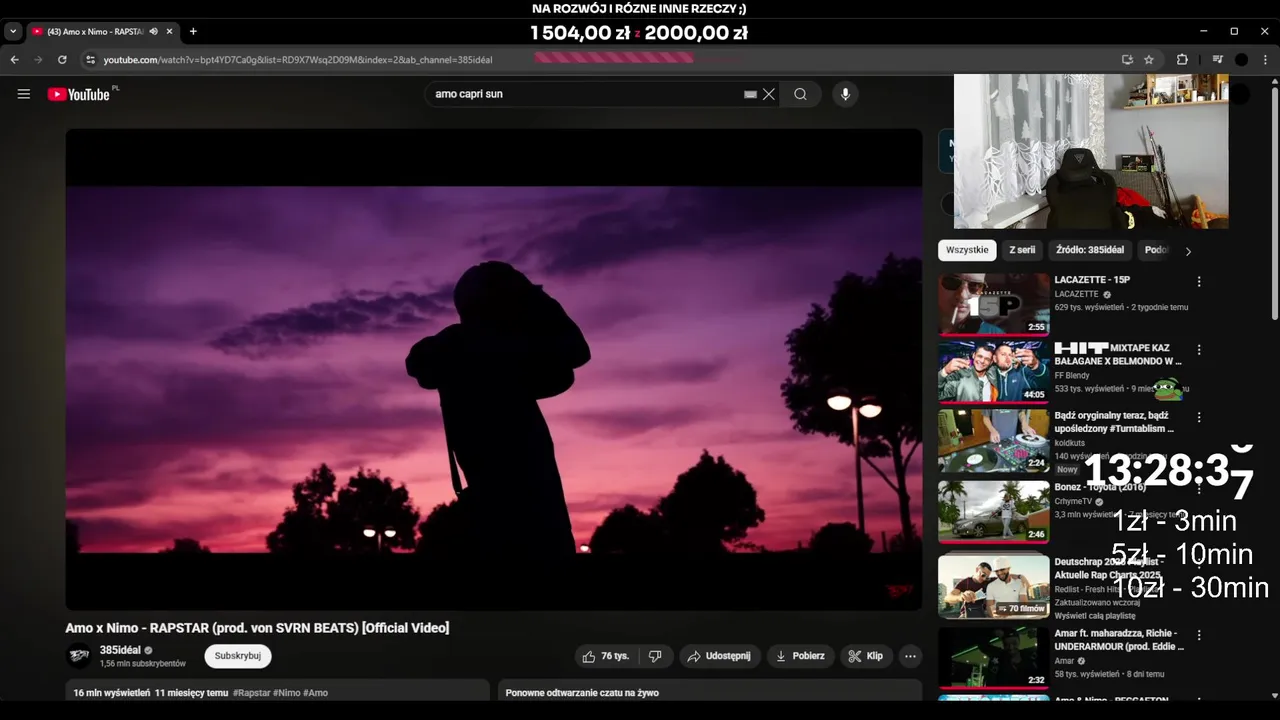View site information icon in address bar
The height and width of the screenshot is (720, 1280).
(x=90, y=60)
